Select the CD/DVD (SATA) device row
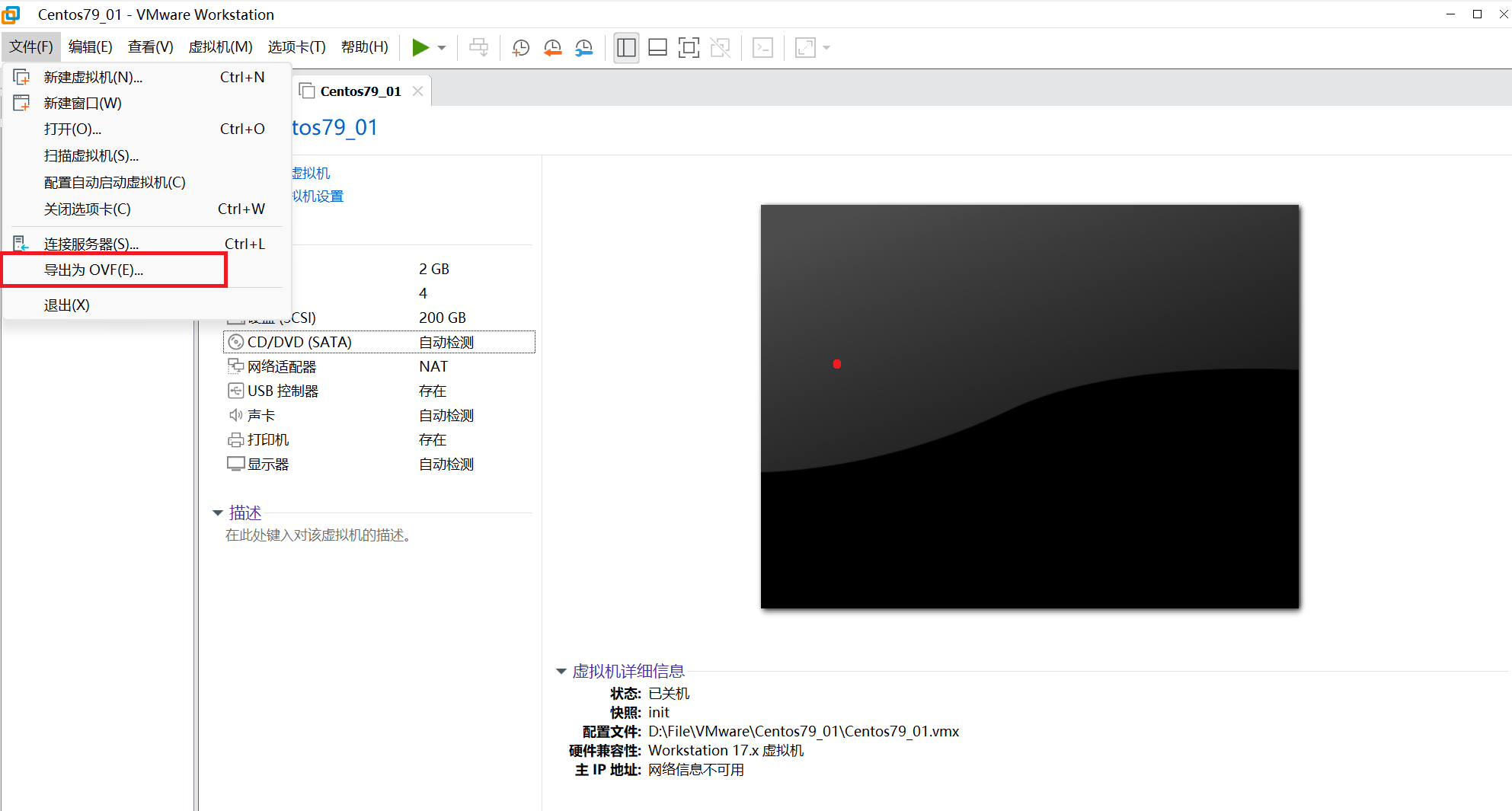The height and width of the screenshot is (811, 1512). pos(379,342)
